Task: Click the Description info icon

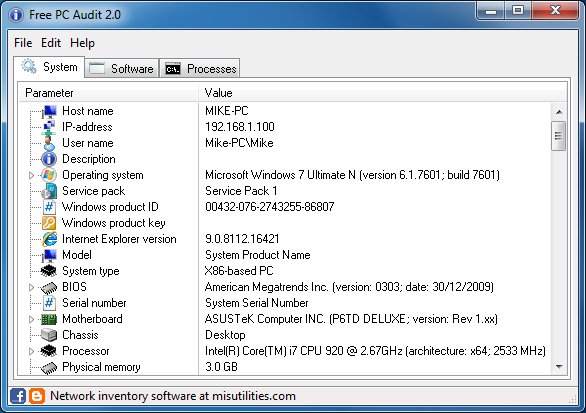Action: click(x=49, y=159)
